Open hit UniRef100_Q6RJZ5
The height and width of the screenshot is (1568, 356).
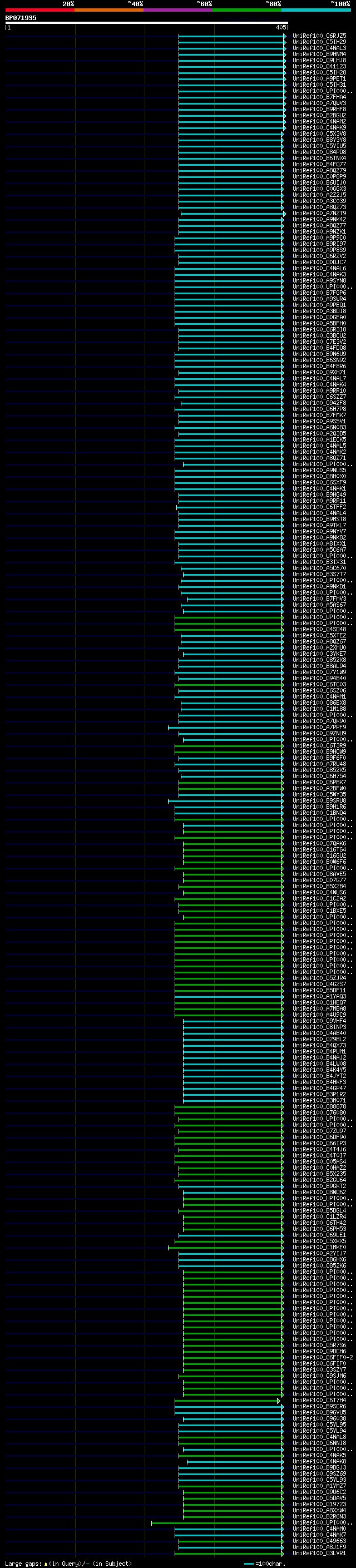point(319,36)
